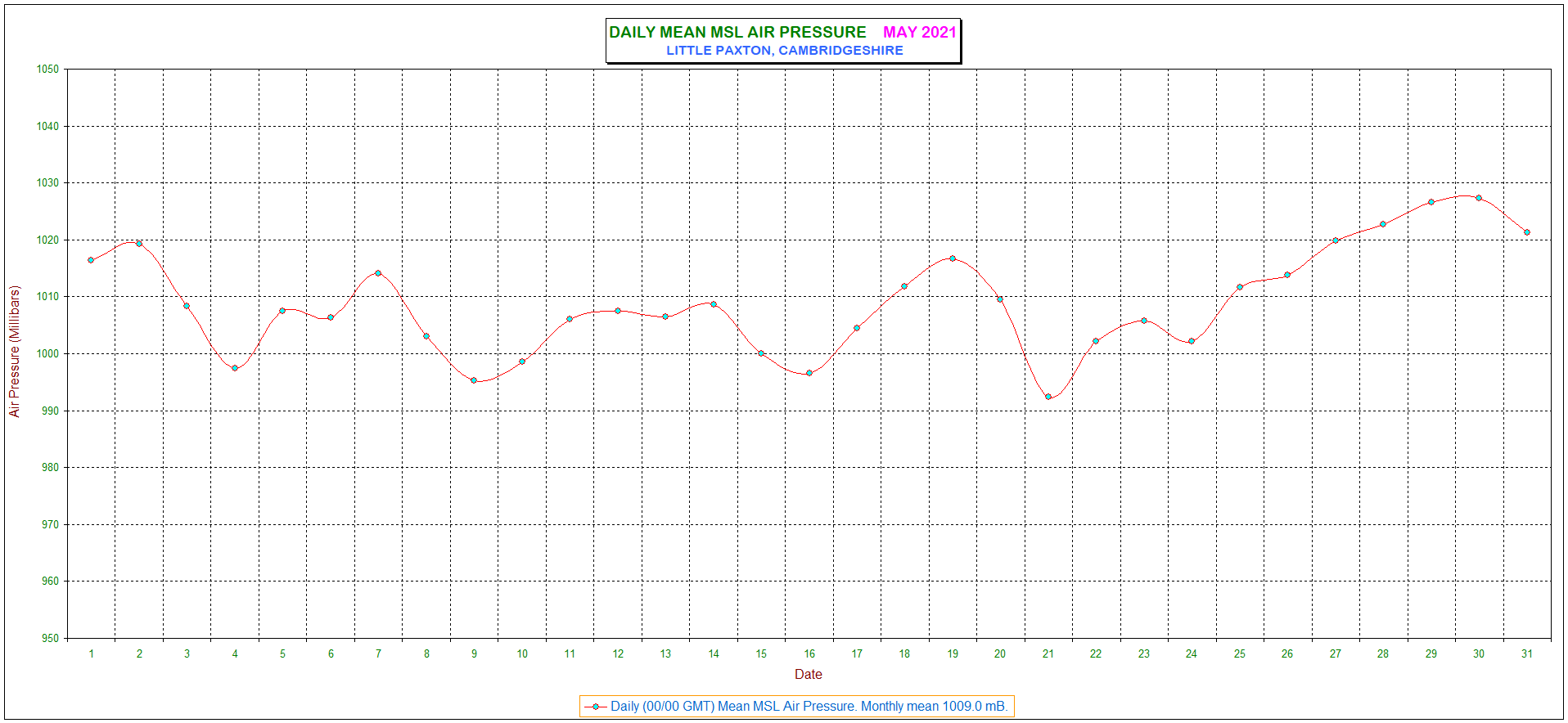Click the 980 y-axis label
This screenshot has width=1568, height=723.
[51, 468]
